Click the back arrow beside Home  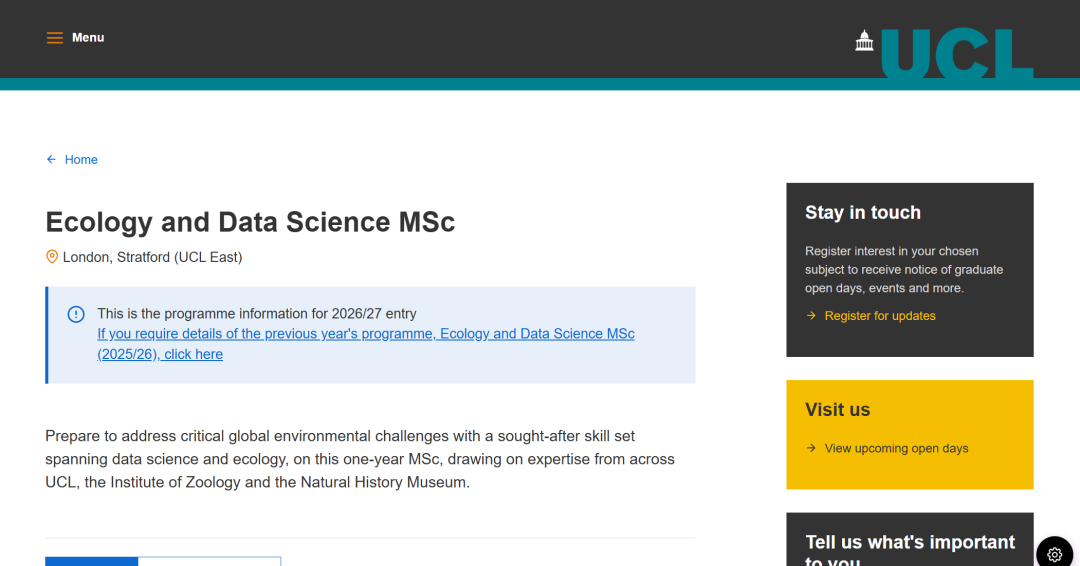(x=51, y=159)
